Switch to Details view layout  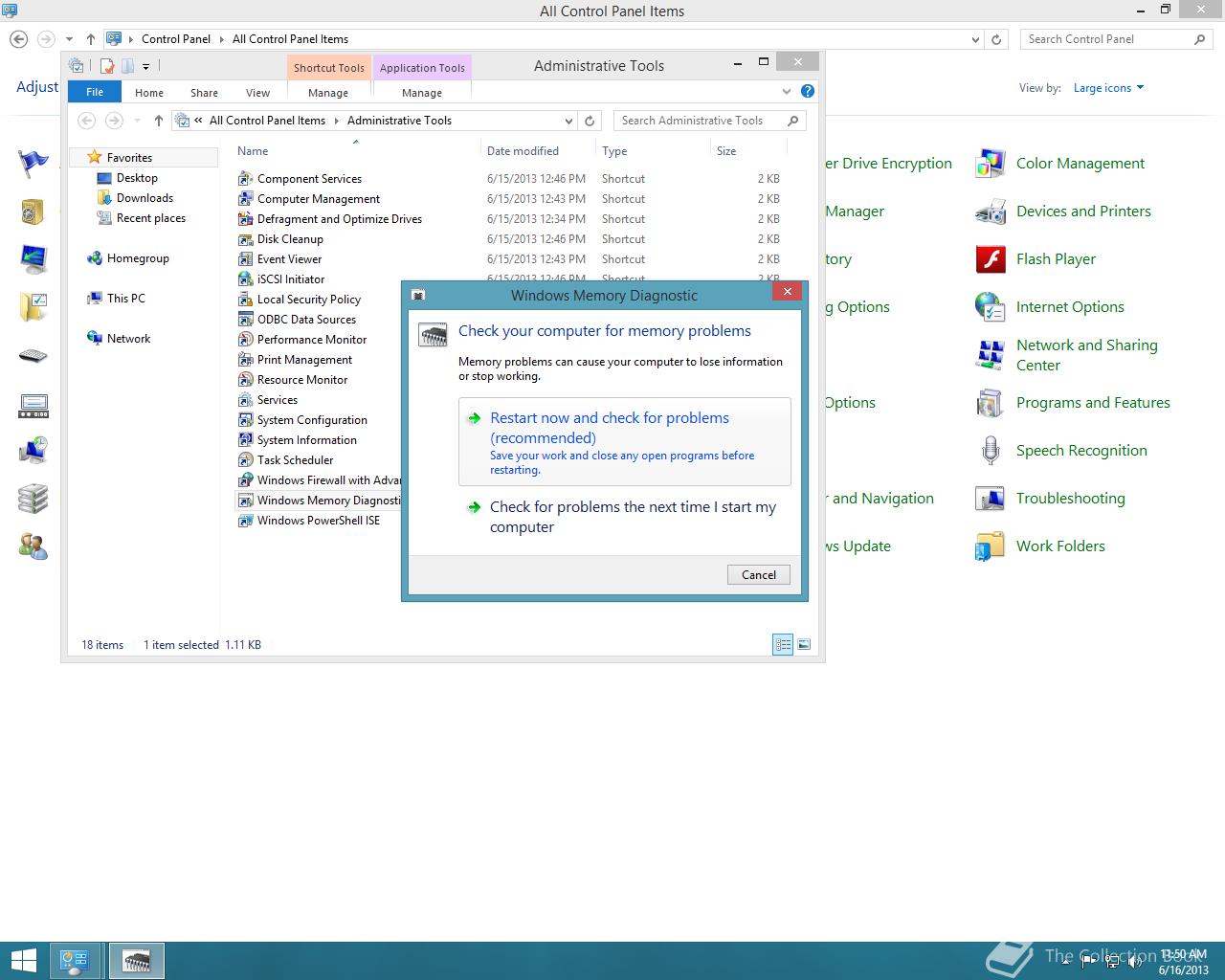pyautogui.click(x=783, y=645)
